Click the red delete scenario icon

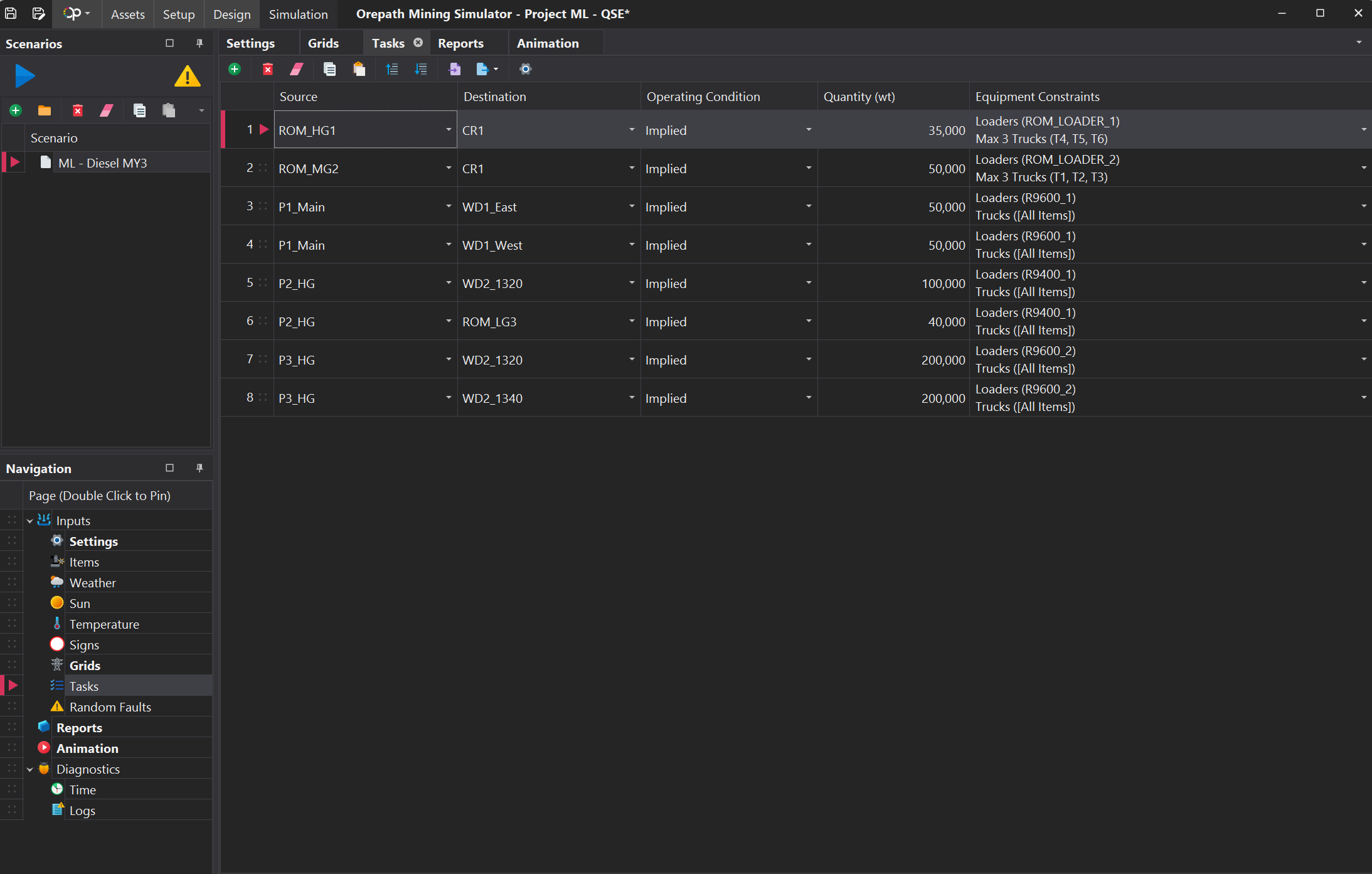coord(78,111)
